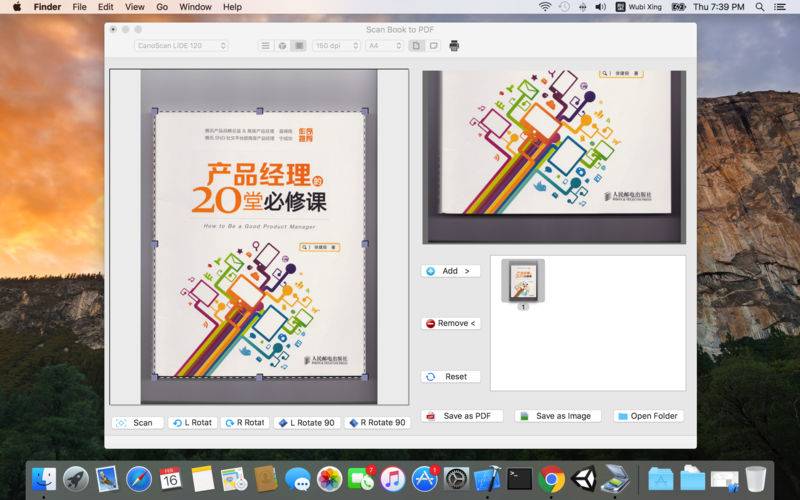Open FaceTime from the Dock
The width and height of the screenshot is (800, 500).
pyautogui.click(x=361, y=479)
